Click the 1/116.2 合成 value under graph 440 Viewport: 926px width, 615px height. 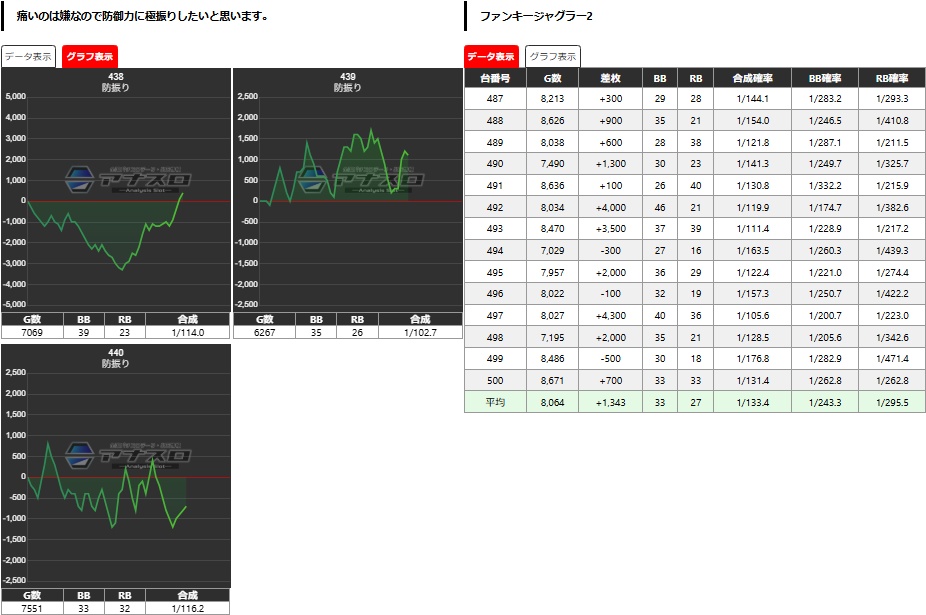click(188, 609)
